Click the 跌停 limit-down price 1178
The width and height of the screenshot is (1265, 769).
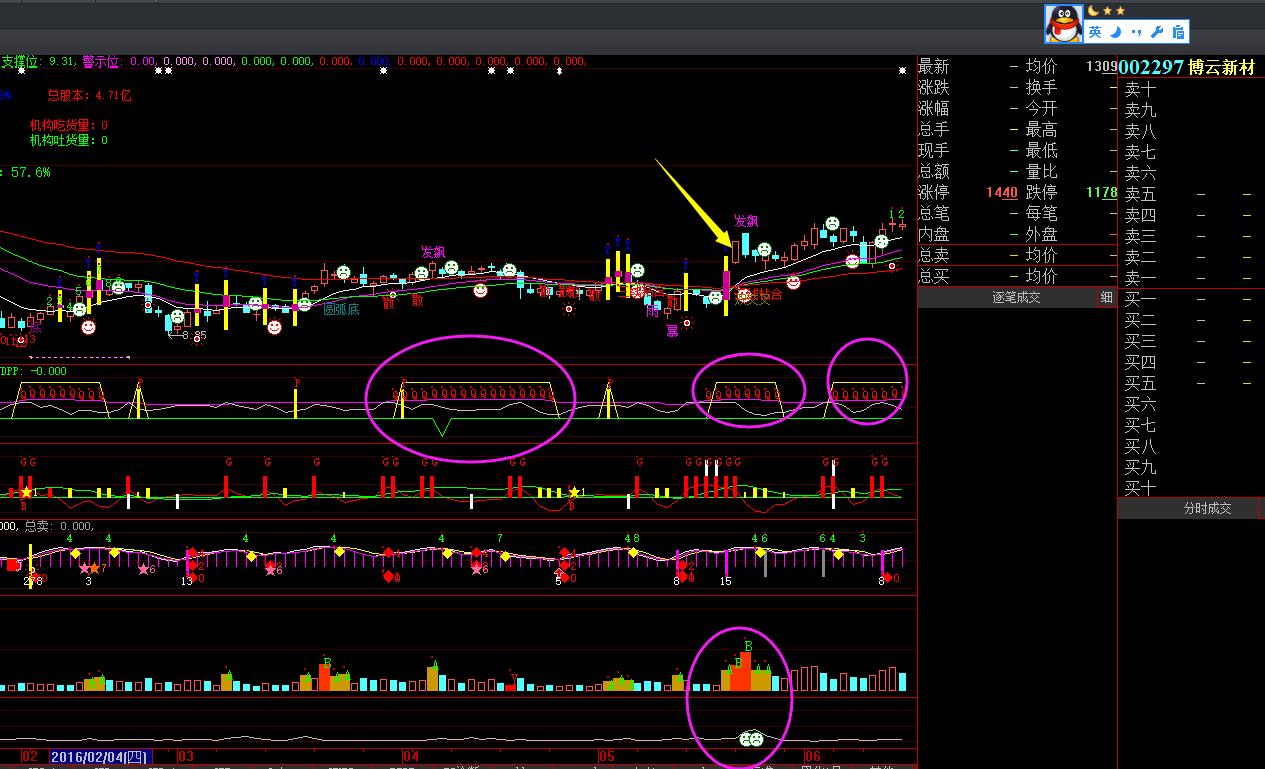(1101, 193)
